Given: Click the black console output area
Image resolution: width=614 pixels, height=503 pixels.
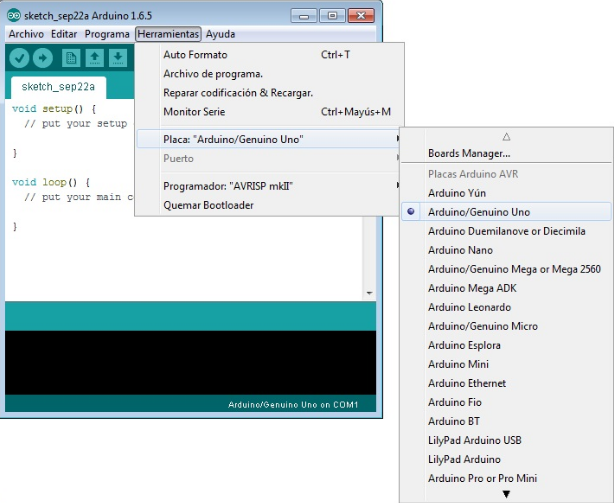Looking at the screenshot, I should pos(190,362).
